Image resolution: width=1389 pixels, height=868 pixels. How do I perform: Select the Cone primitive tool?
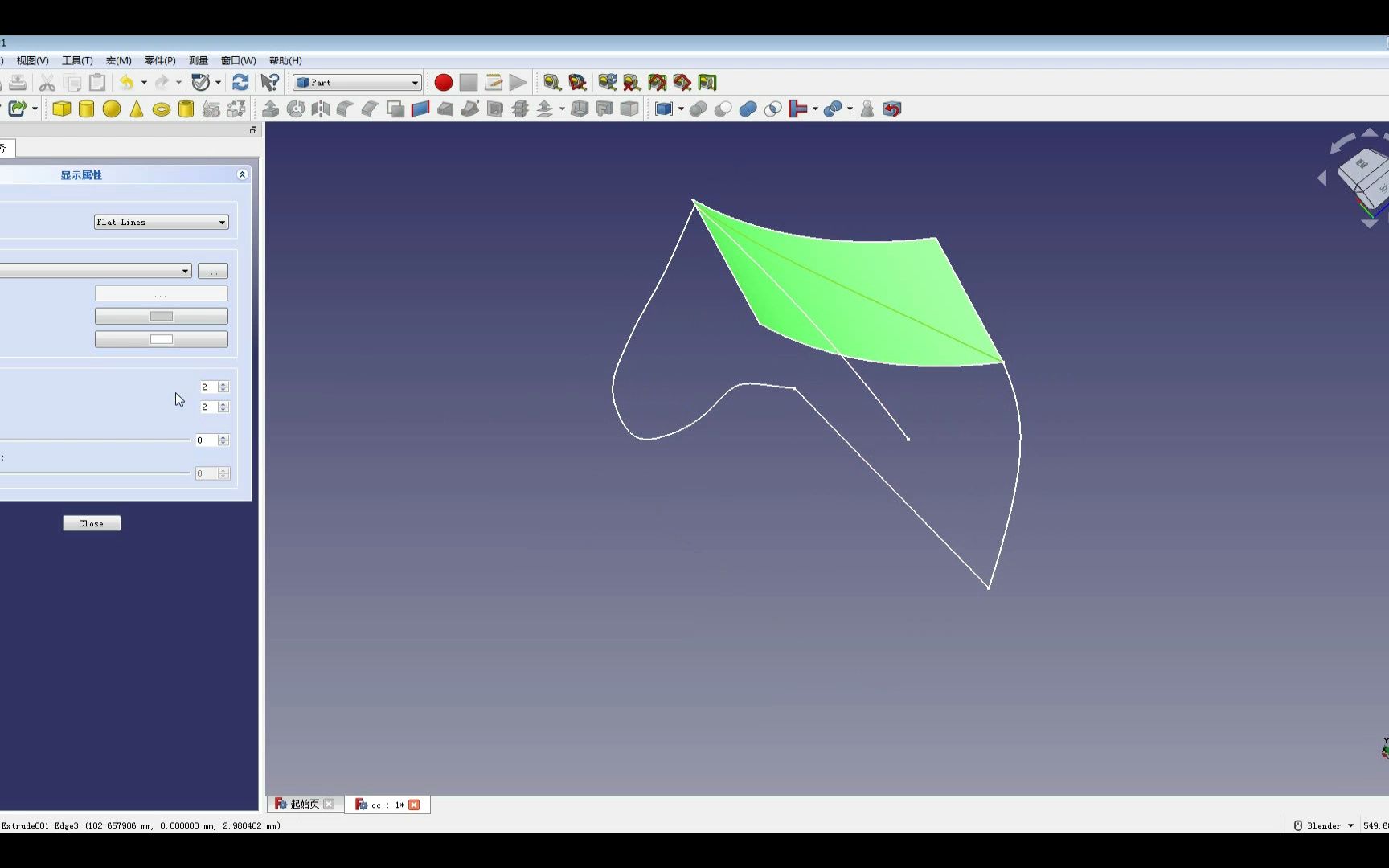pos(136,108)
